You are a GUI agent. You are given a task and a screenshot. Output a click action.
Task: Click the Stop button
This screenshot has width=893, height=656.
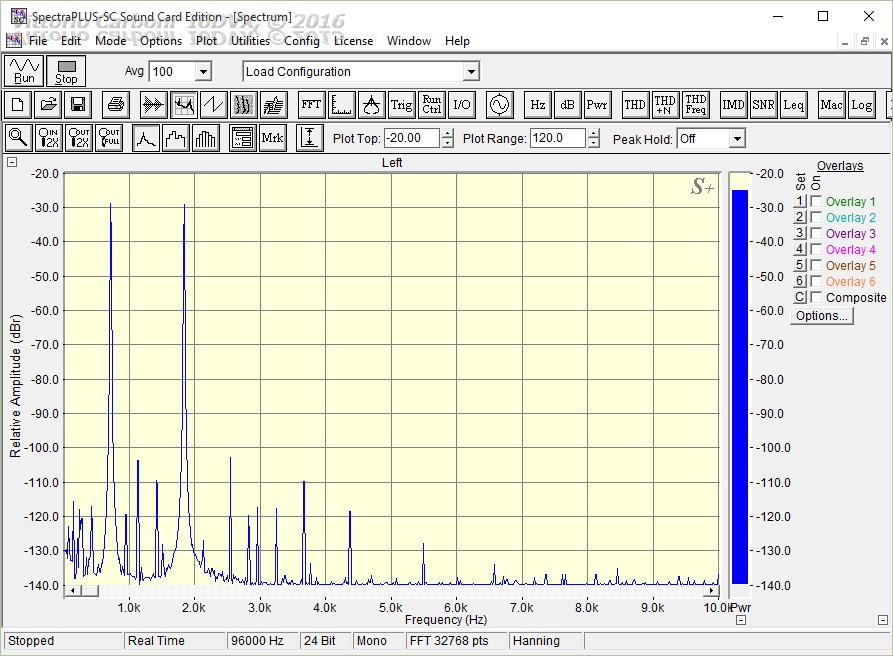66,71
